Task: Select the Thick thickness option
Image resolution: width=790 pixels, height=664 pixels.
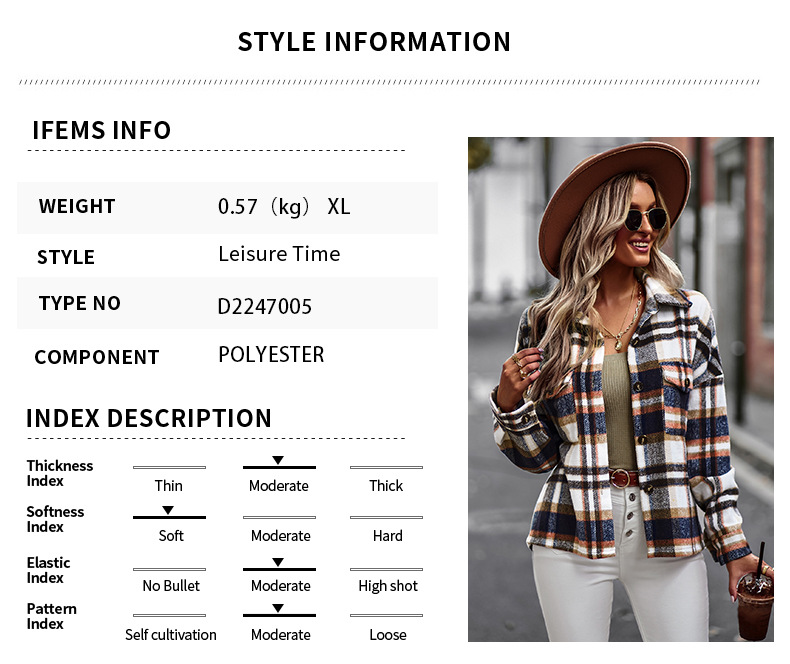Action: tap(386, 486)
